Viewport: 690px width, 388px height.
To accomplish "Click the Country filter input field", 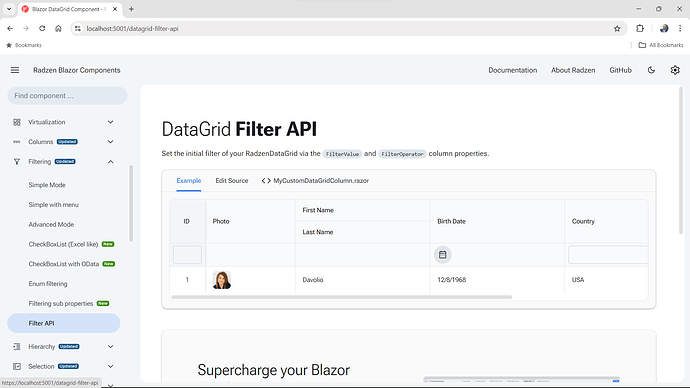I will [608, 255].
